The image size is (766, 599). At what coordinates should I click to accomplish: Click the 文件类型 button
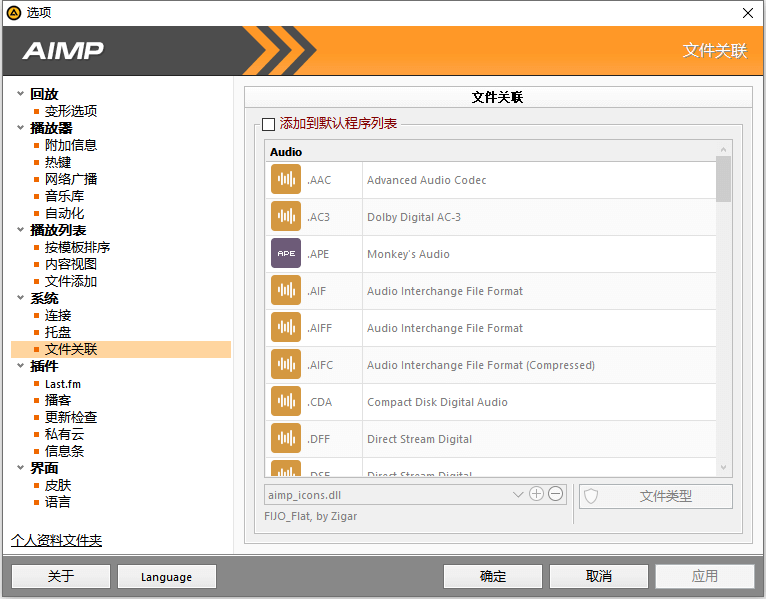[656, 496]
